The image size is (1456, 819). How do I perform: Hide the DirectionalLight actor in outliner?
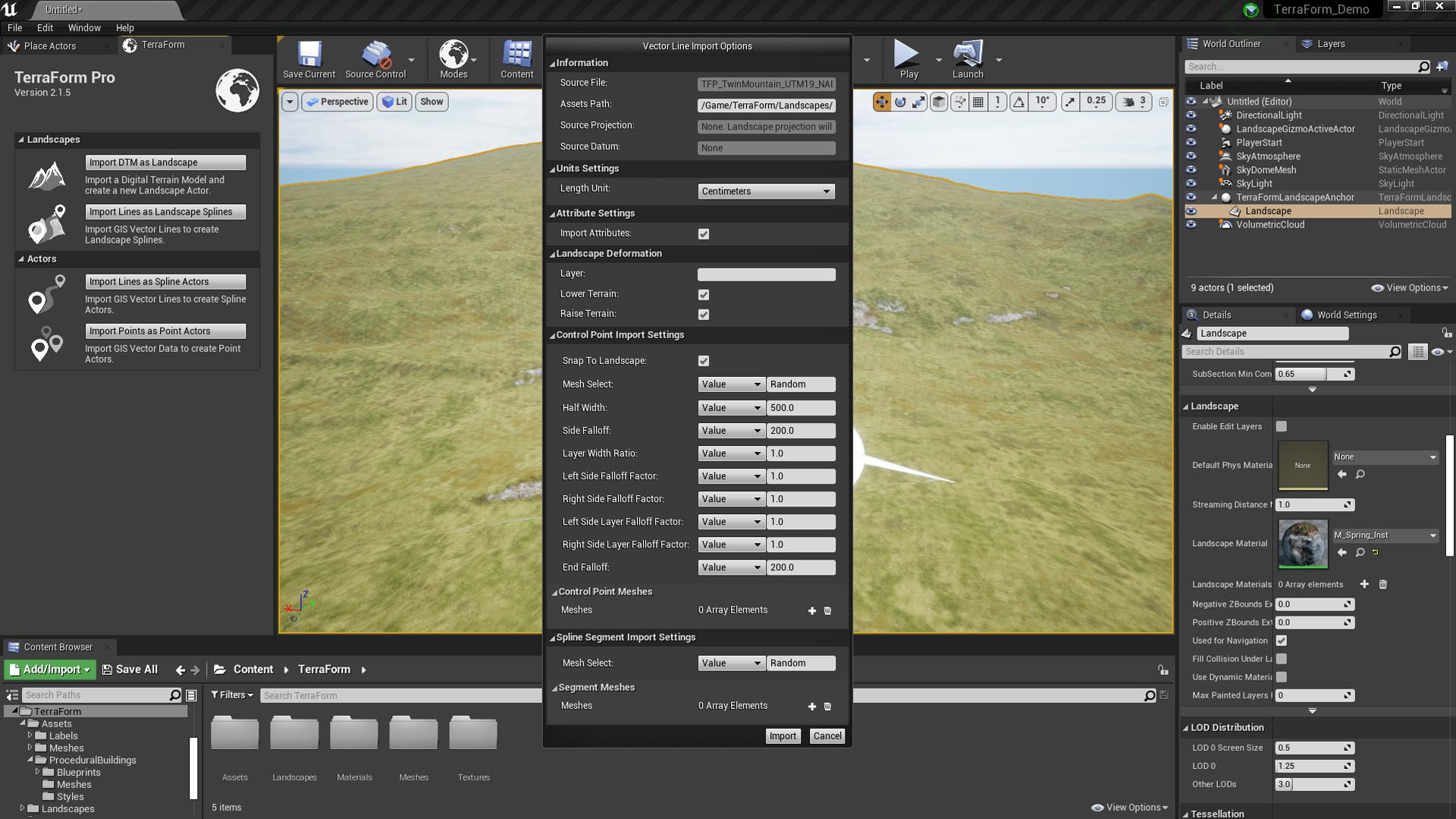(x=1191, y=115)
